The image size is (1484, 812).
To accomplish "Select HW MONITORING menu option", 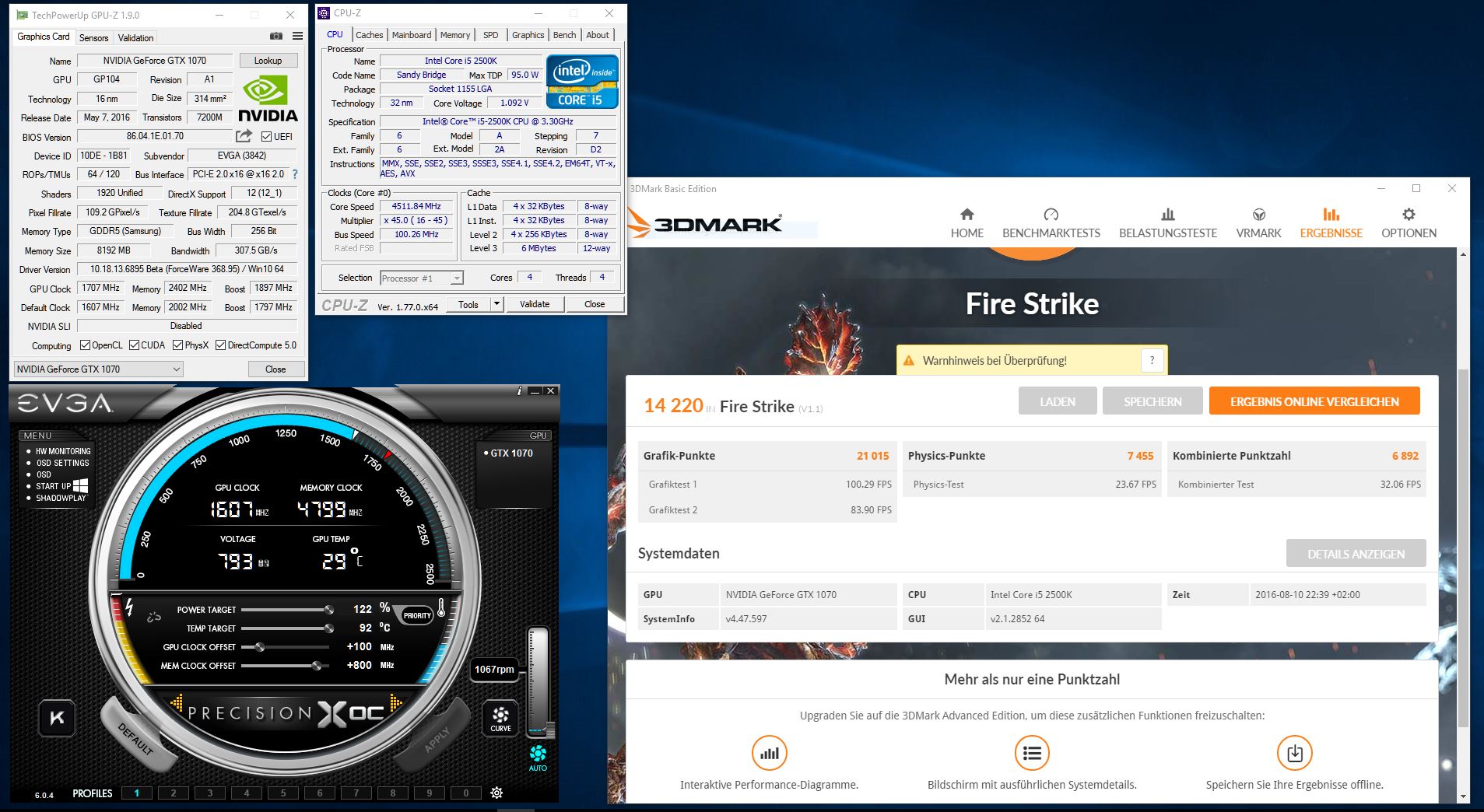I will click(x=62, y=451).
